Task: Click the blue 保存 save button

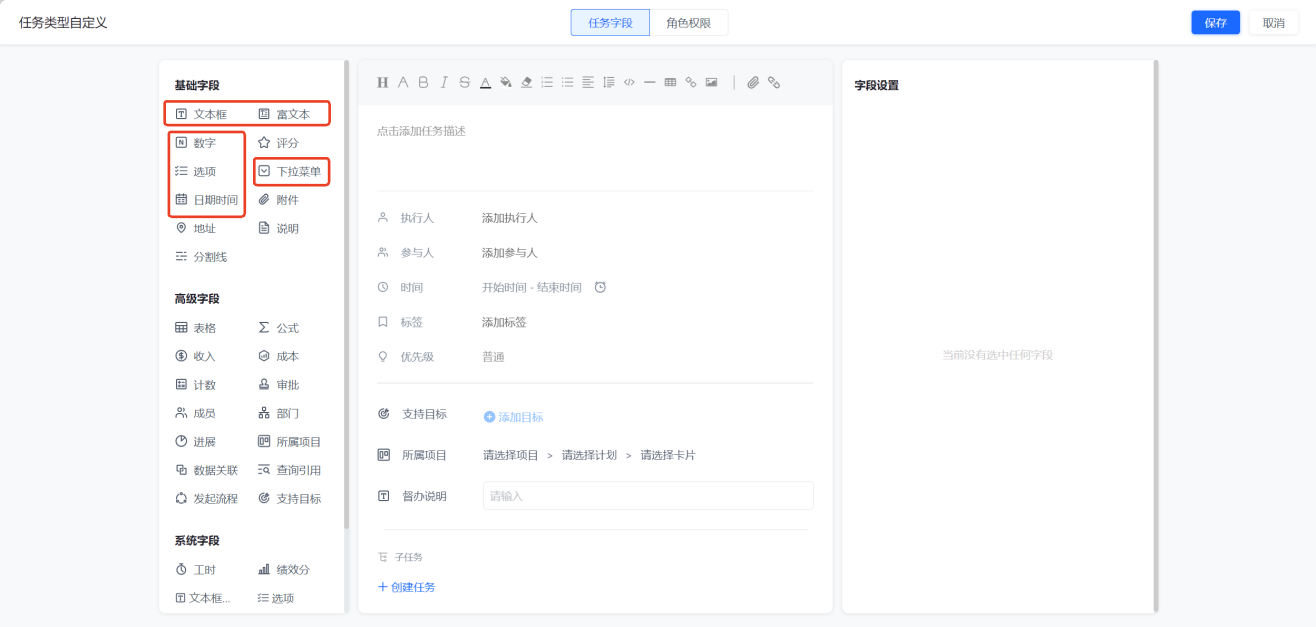Action: [x=1215, y=23]
